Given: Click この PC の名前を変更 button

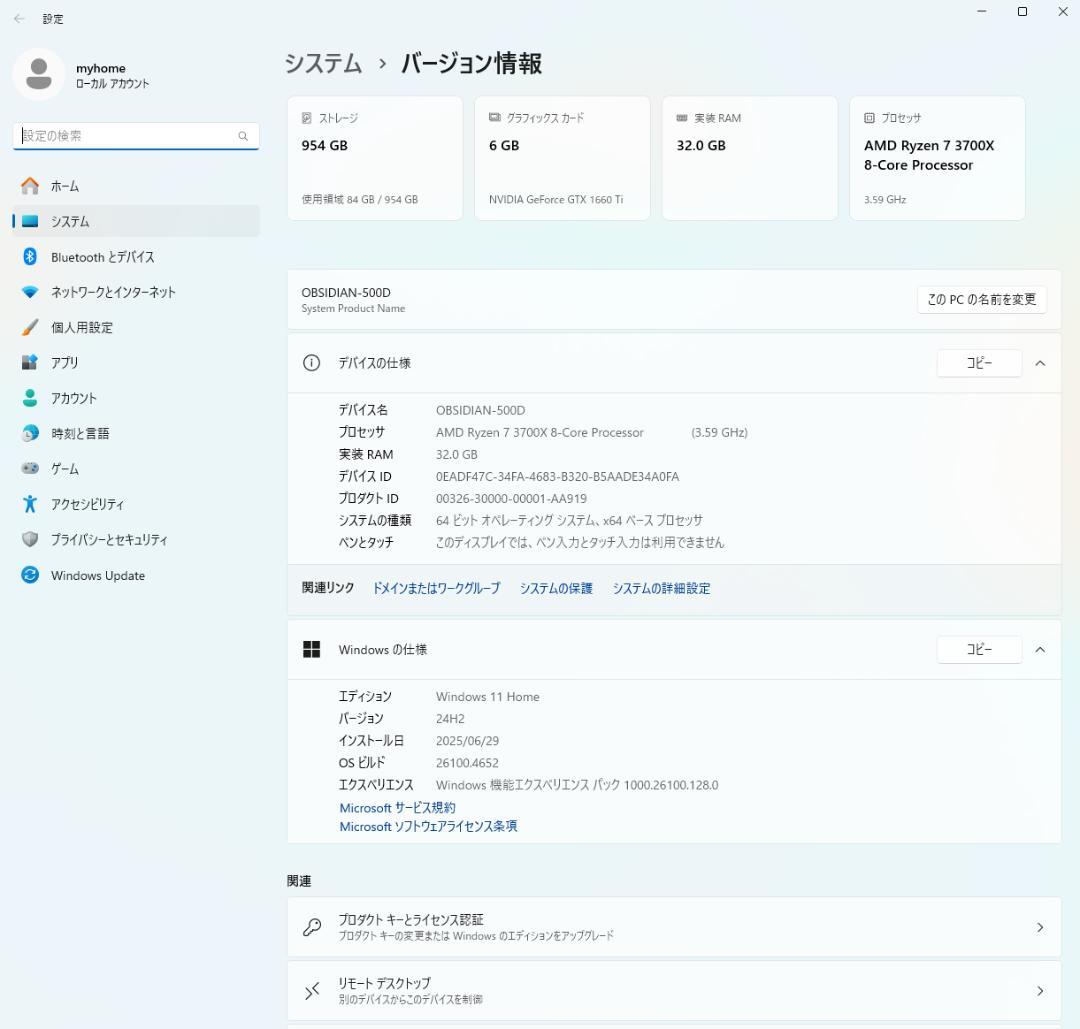Looking at the screenshot, I should (x=981, y=299).
